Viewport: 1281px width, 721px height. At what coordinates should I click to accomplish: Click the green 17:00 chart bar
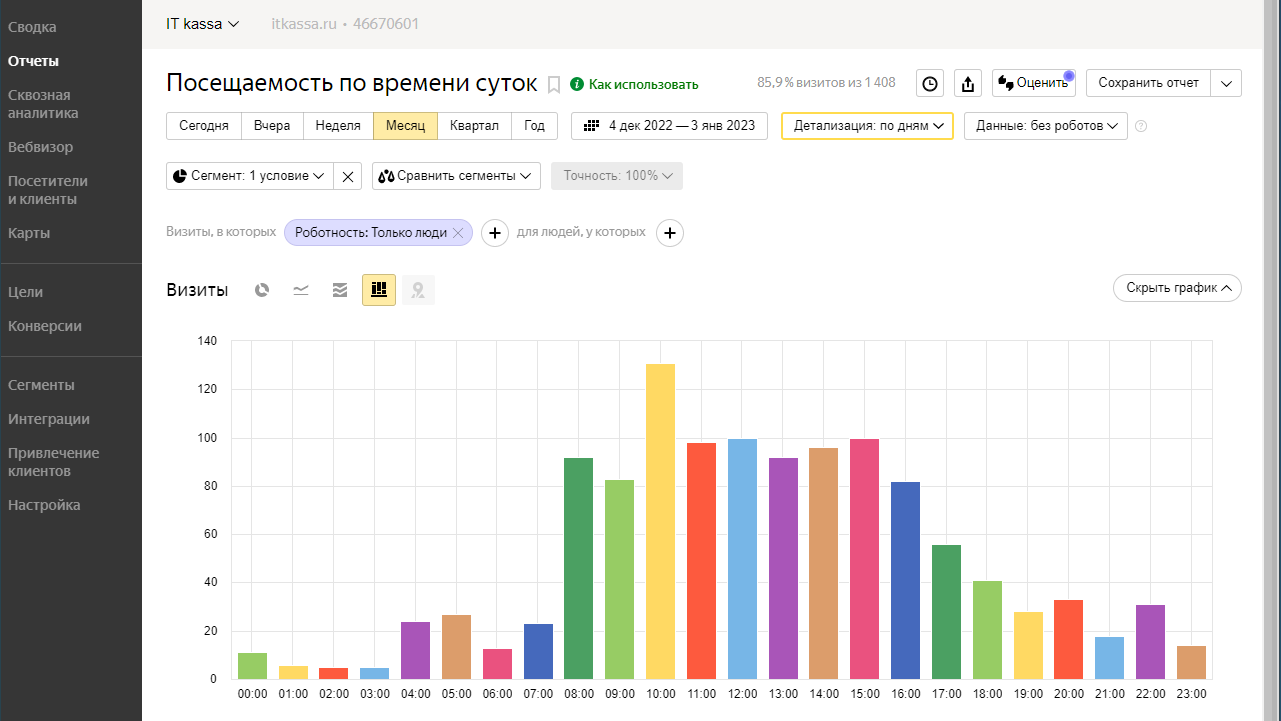point(946,612)
